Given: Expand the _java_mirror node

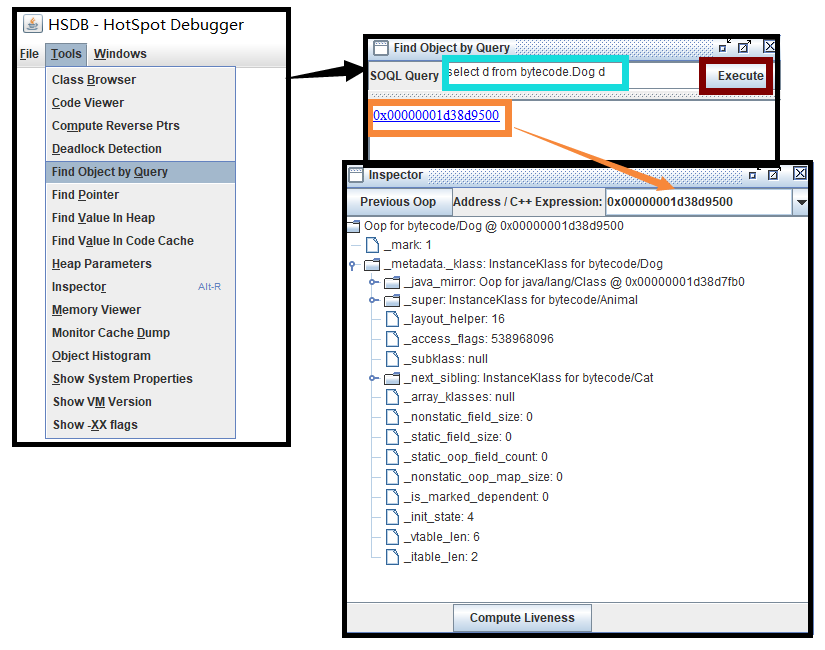Looking at the screenshot, I should [374, 283].
